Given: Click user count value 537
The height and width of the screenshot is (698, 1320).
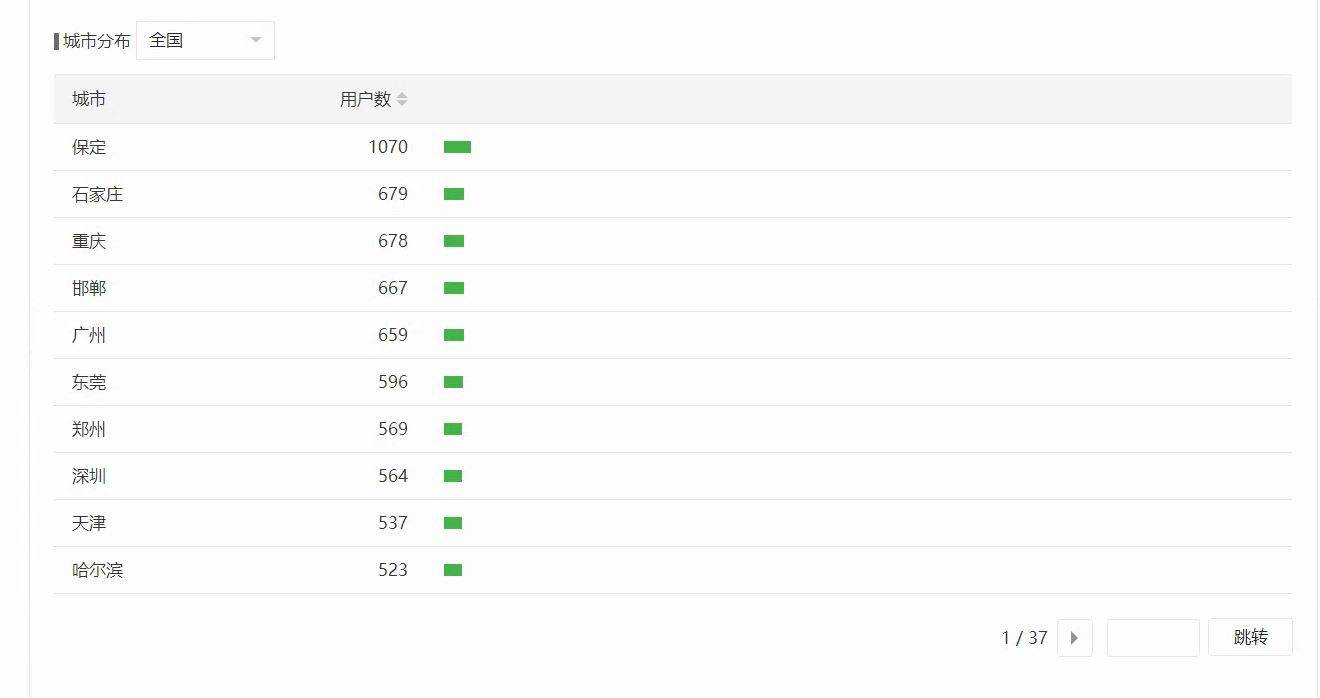Looking at the screenshot, I should tap(393, 523).
